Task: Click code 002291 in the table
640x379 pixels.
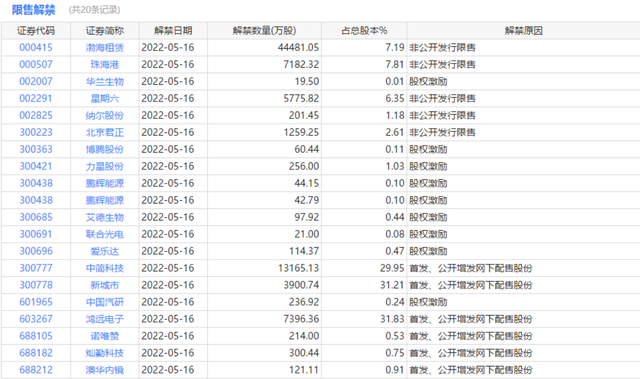Action: click(x=36, y=98)
